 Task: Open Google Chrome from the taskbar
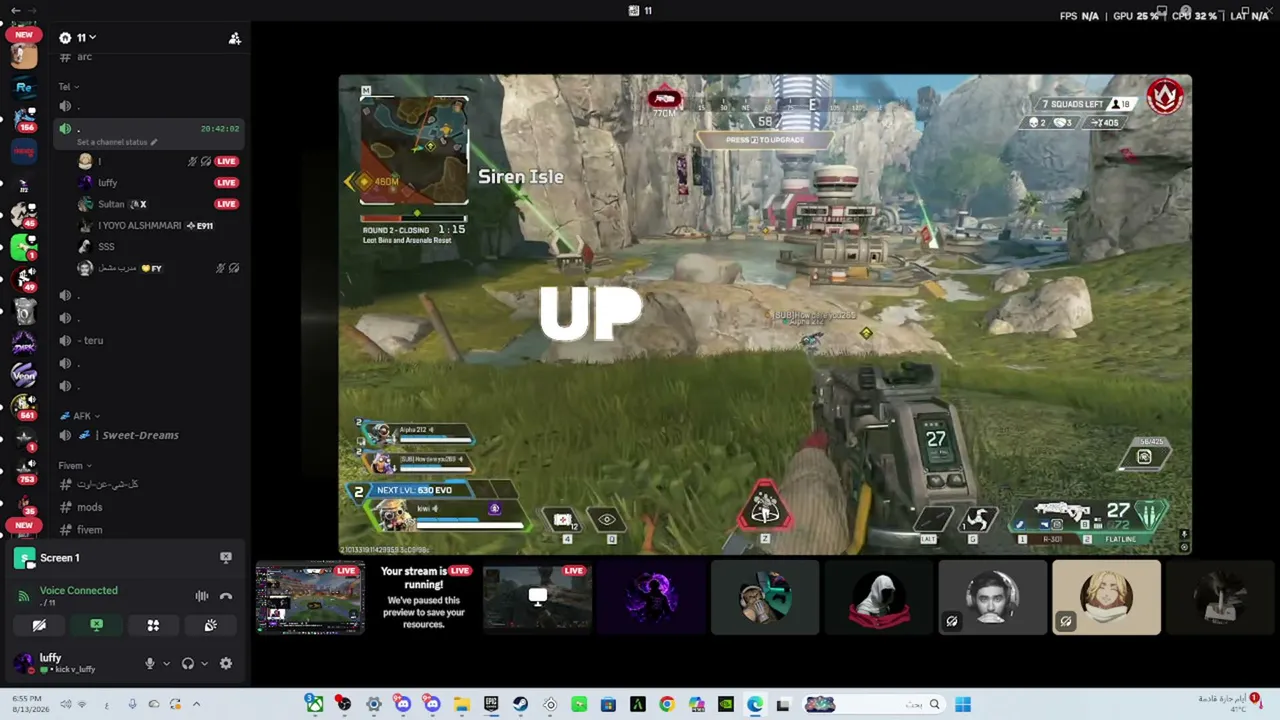(x=667, y=704)
